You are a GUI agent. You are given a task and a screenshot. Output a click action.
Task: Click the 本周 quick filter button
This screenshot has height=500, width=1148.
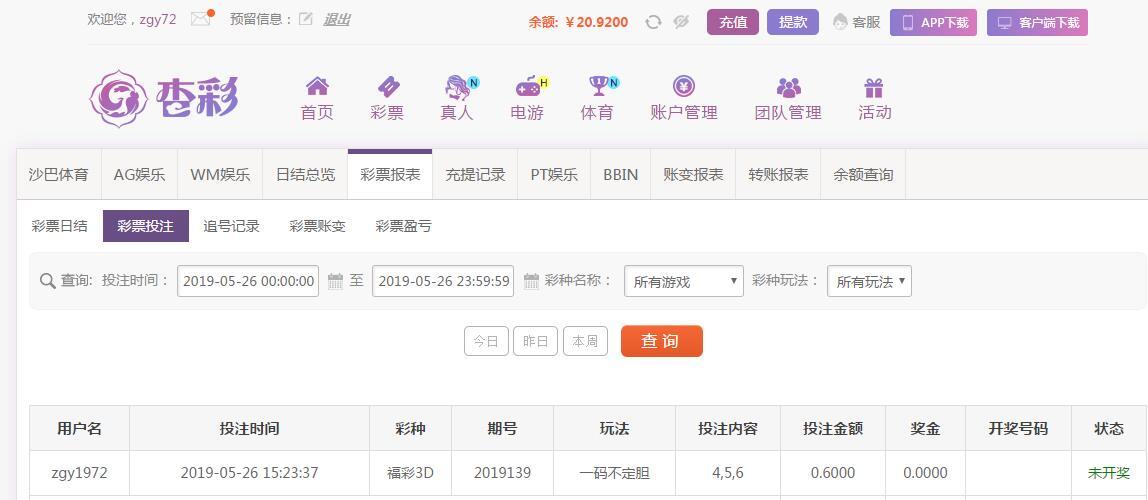(x=585, y=341)
